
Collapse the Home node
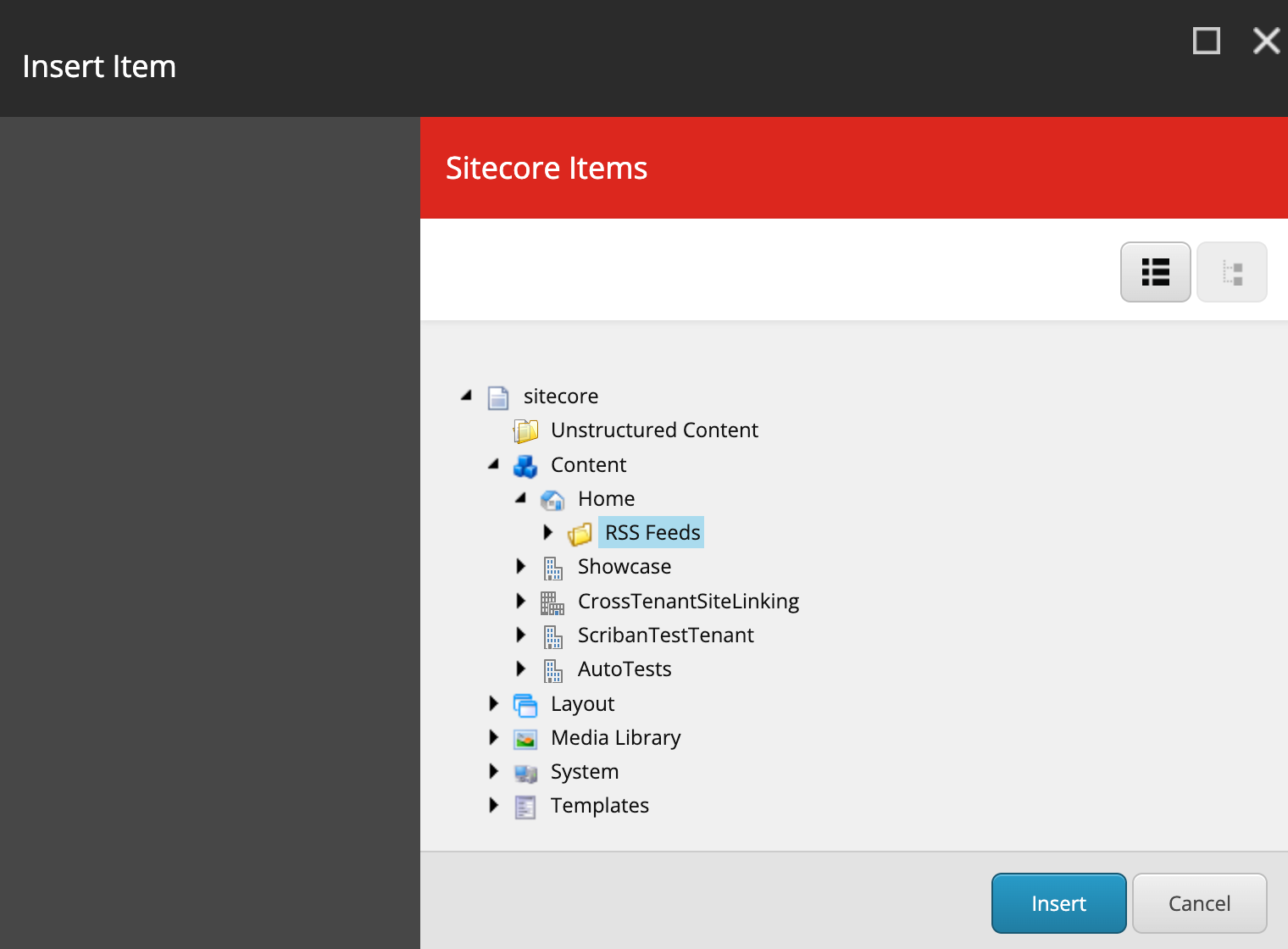click(520, 499)
